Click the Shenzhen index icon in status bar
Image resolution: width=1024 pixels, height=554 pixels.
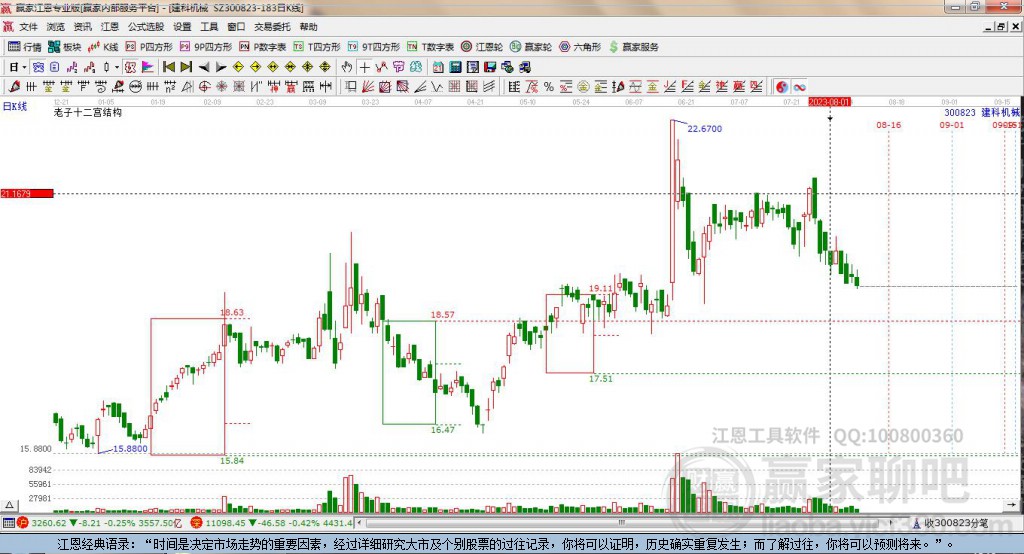tap(197, 523)
